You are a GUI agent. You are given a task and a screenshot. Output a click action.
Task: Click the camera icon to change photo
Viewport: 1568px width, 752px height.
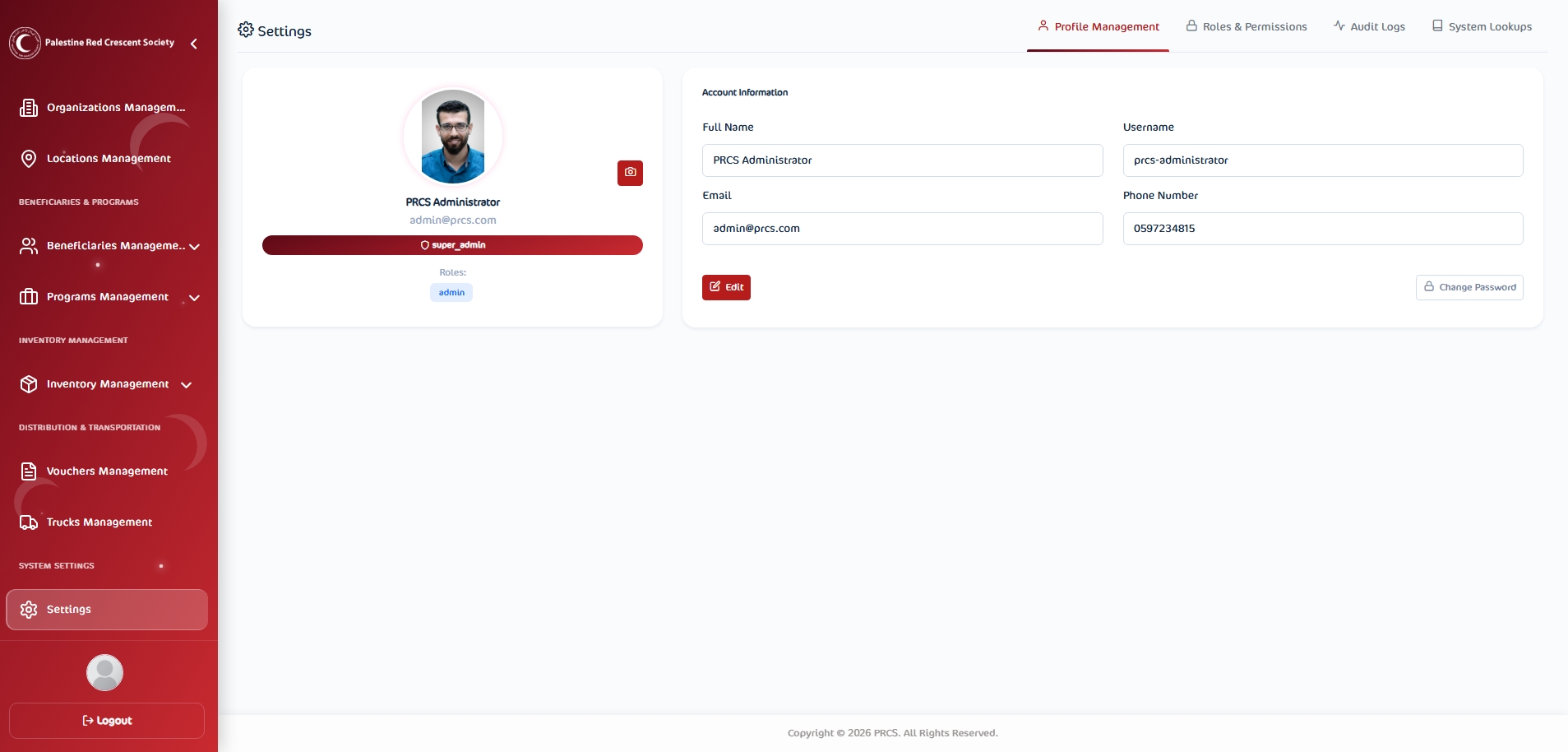pos(630,173)
